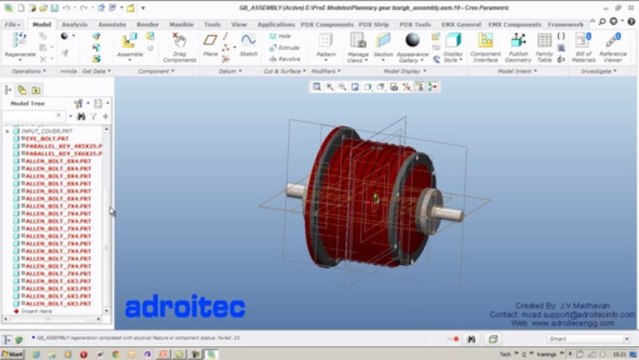Switch to the Annotate tab
The image size is (639, 360).
coord(112,24)
